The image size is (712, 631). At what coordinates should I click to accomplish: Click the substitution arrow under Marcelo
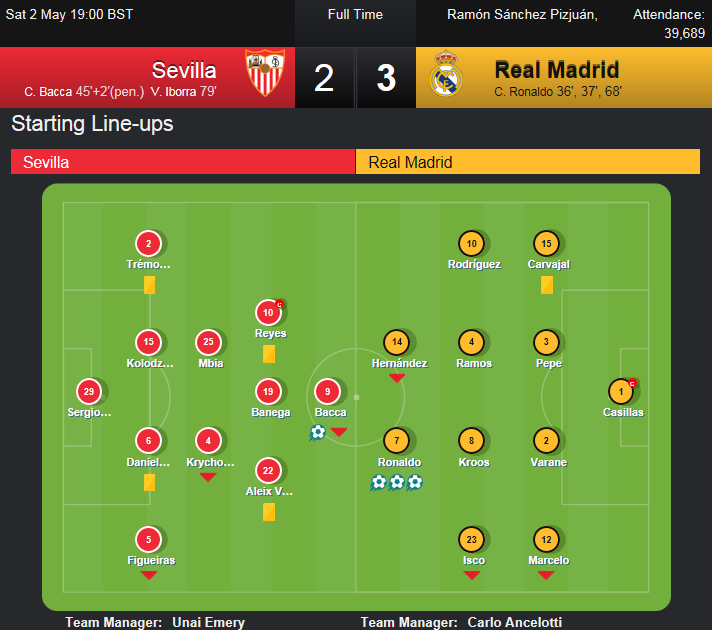click(x=546, y=575)
